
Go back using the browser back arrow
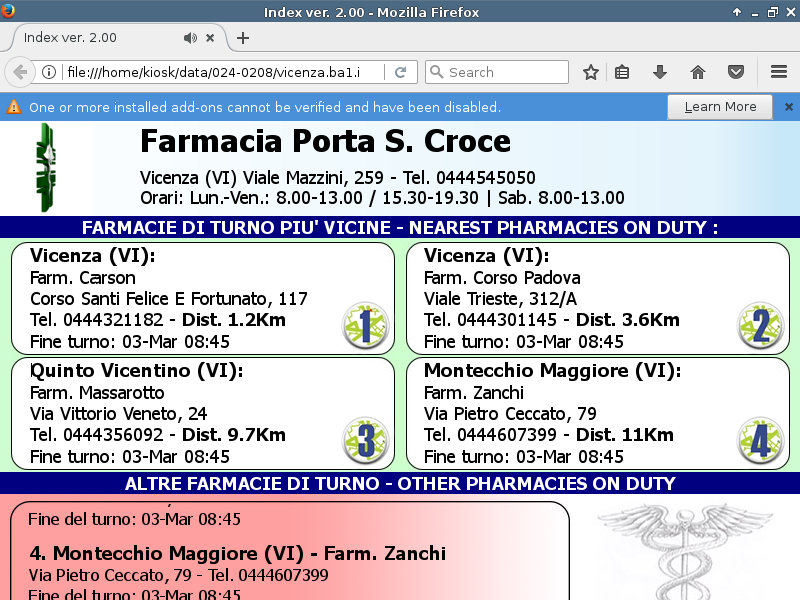[x=20, y=72]
